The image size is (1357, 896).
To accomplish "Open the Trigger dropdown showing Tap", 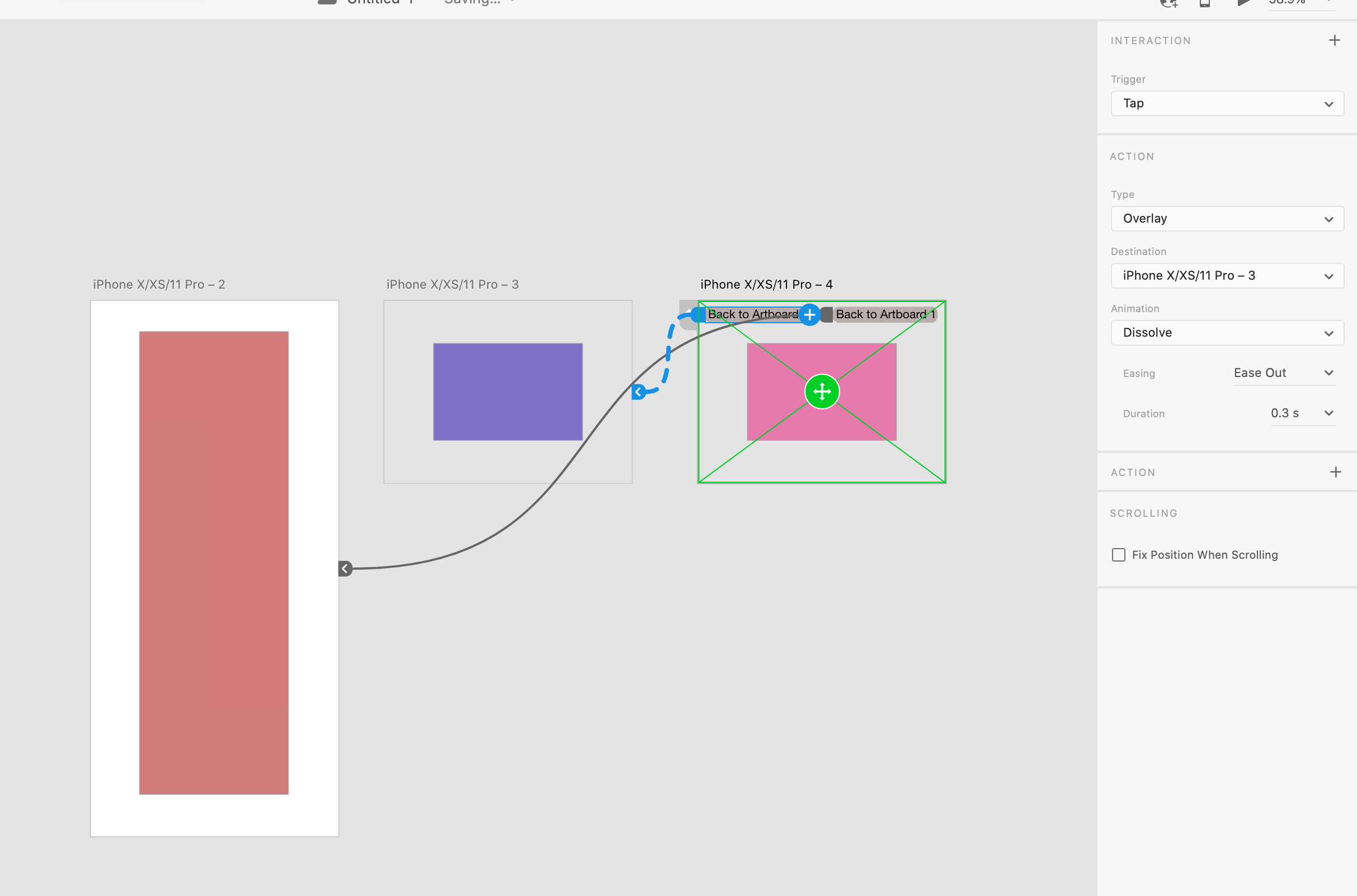I will [1227, 103].
